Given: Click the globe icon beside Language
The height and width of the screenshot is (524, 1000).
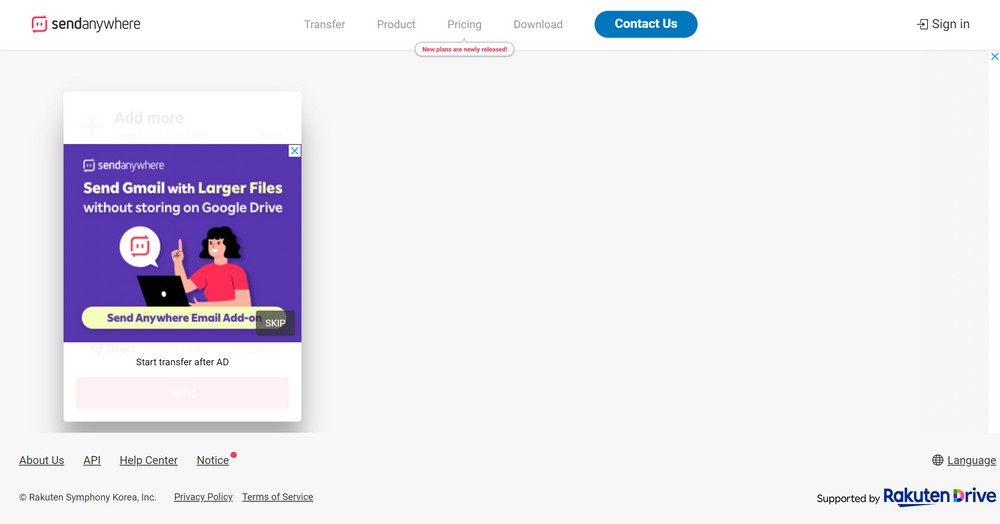Looking at the screenshot, I should [x=937, y=460].
